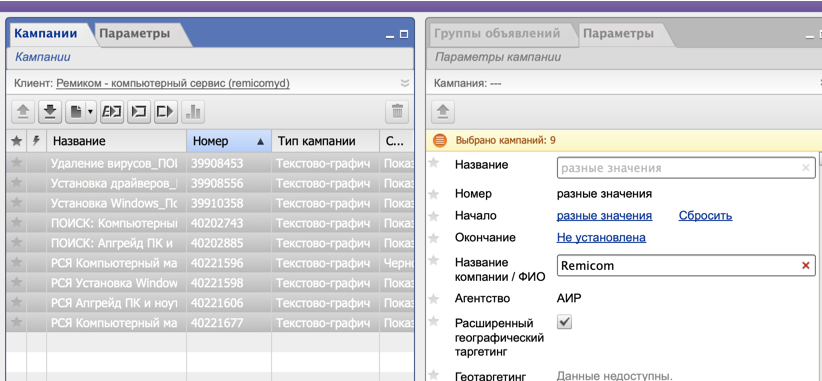This screenshot has height=381, width=822.
Task: Star the РСЯ Апгрейд ПК и ноут campaign row
Action: tap(16, 302)
